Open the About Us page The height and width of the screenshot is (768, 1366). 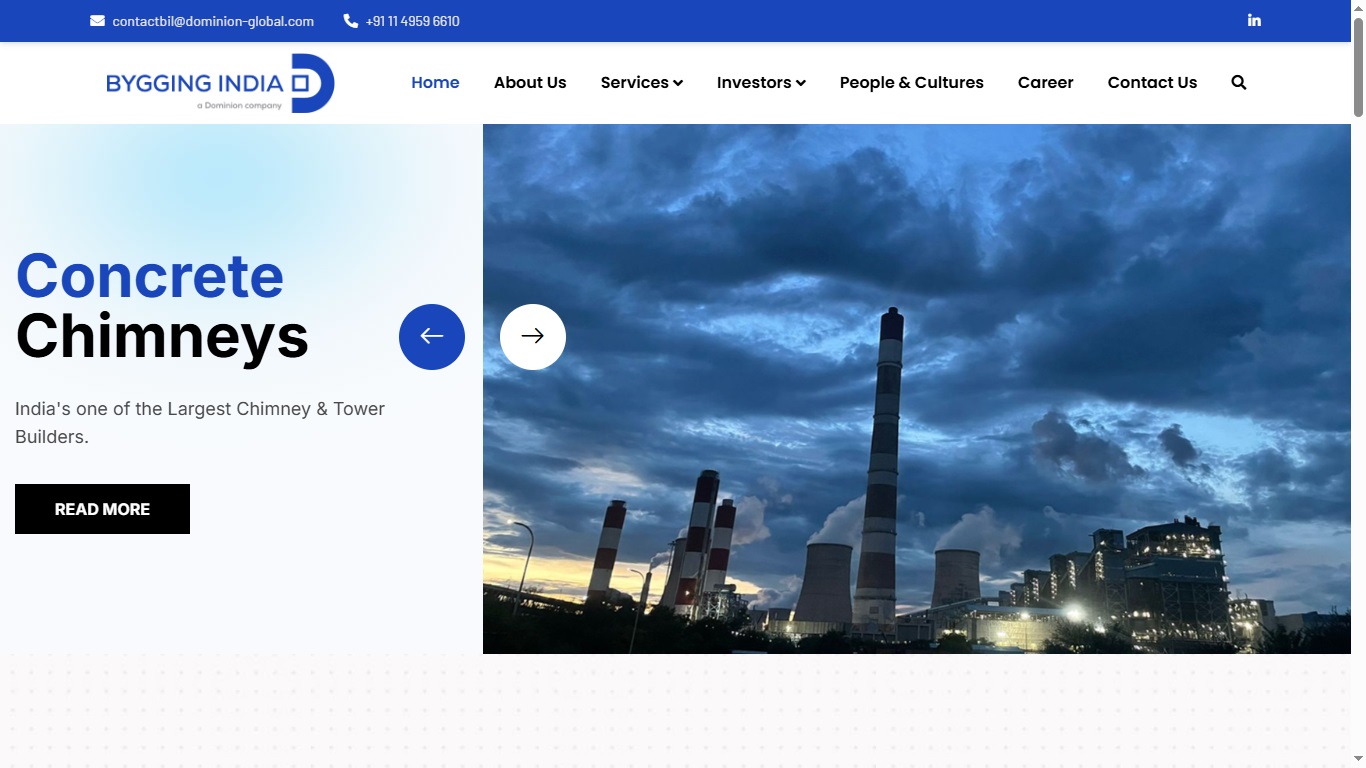(x=530, y=83)
